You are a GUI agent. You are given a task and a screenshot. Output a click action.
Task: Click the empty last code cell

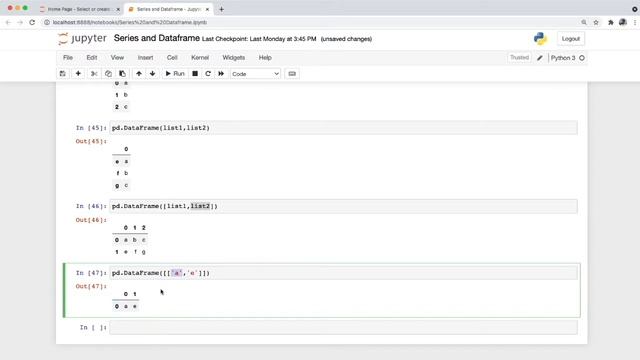pos(343,327)
